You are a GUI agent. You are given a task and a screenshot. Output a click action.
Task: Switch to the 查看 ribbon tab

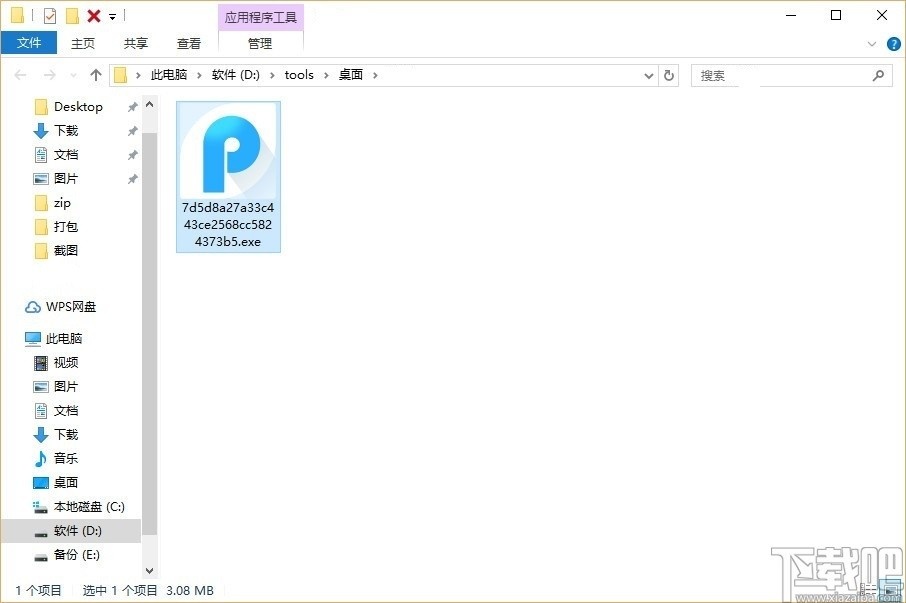[x=189, y=43]
